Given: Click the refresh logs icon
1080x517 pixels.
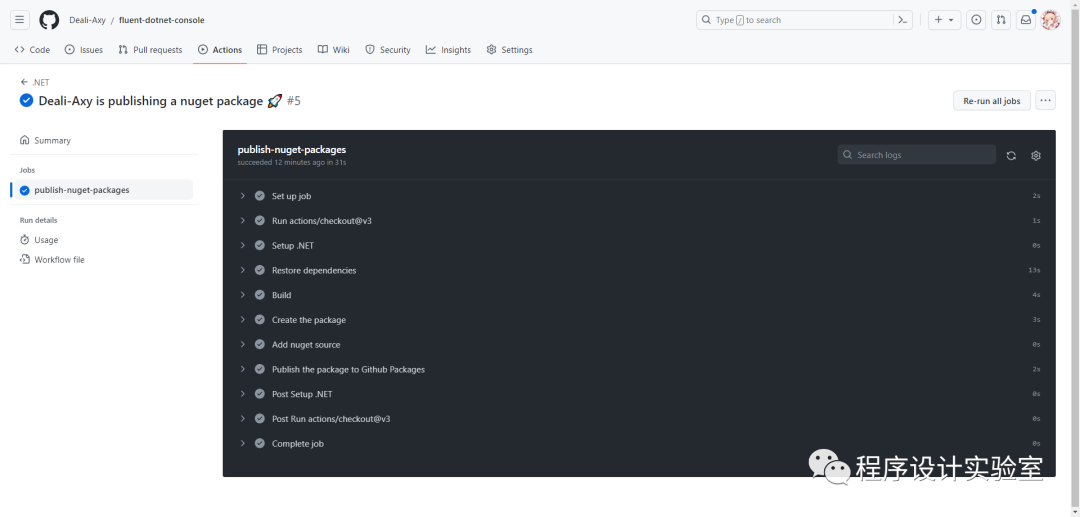Looking at the screenshot, I should point(1011,156).
